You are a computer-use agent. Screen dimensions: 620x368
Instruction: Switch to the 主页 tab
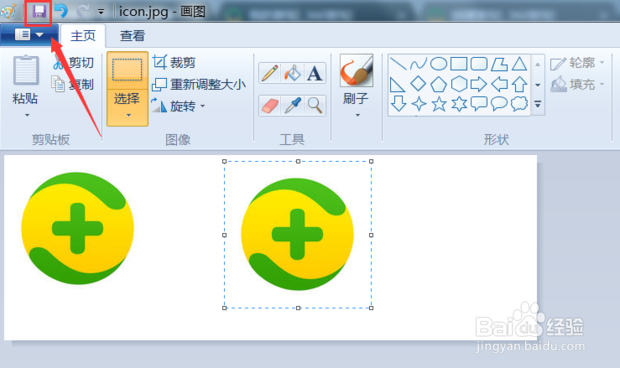83,36
